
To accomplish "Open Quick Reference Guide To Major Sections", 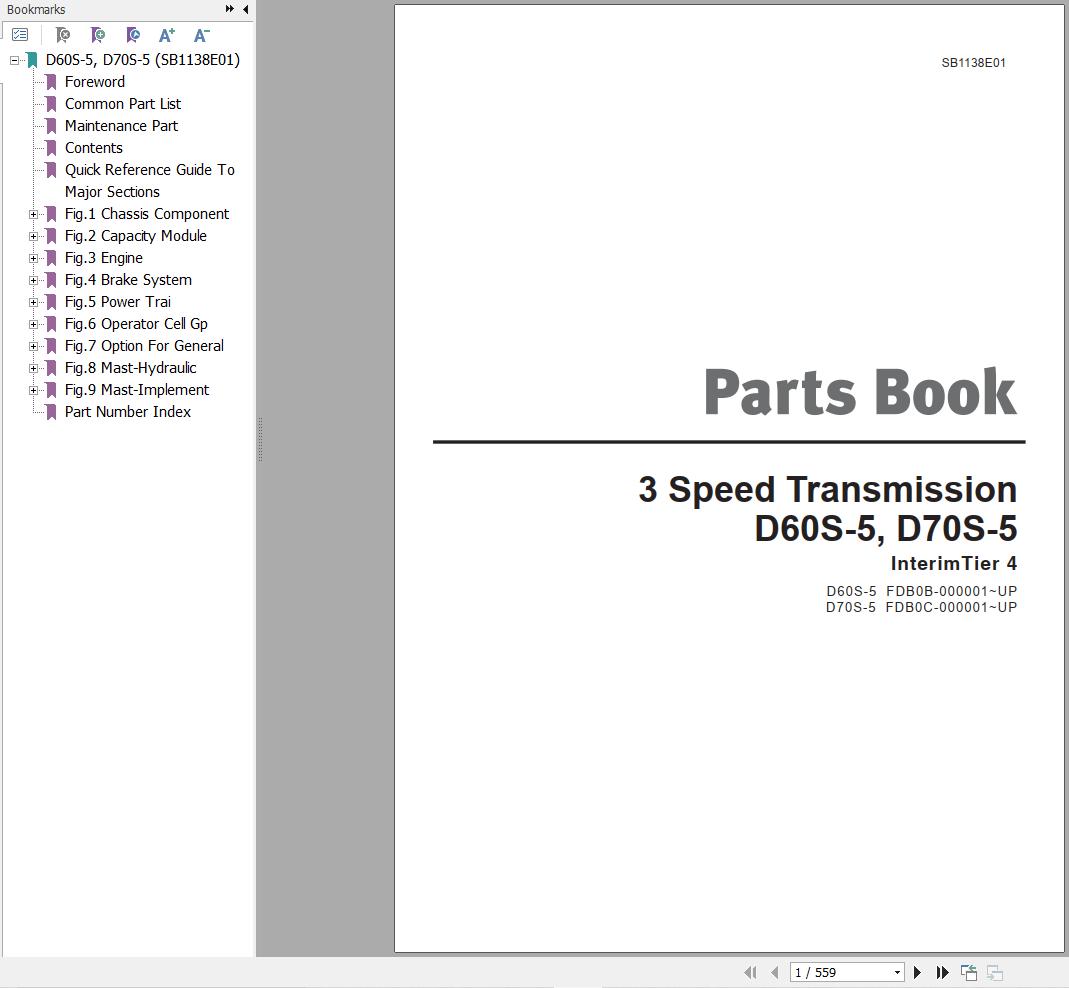I will click(x=149, y=181).
